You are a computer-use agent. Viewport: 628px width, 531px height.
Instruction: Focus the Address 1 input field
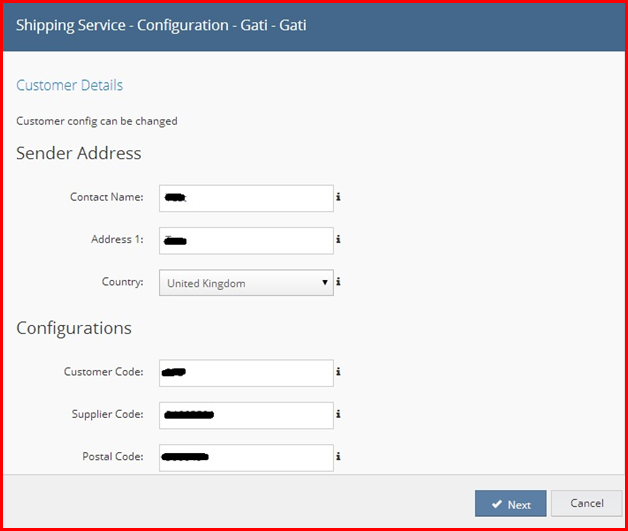(x=246, y=241)
